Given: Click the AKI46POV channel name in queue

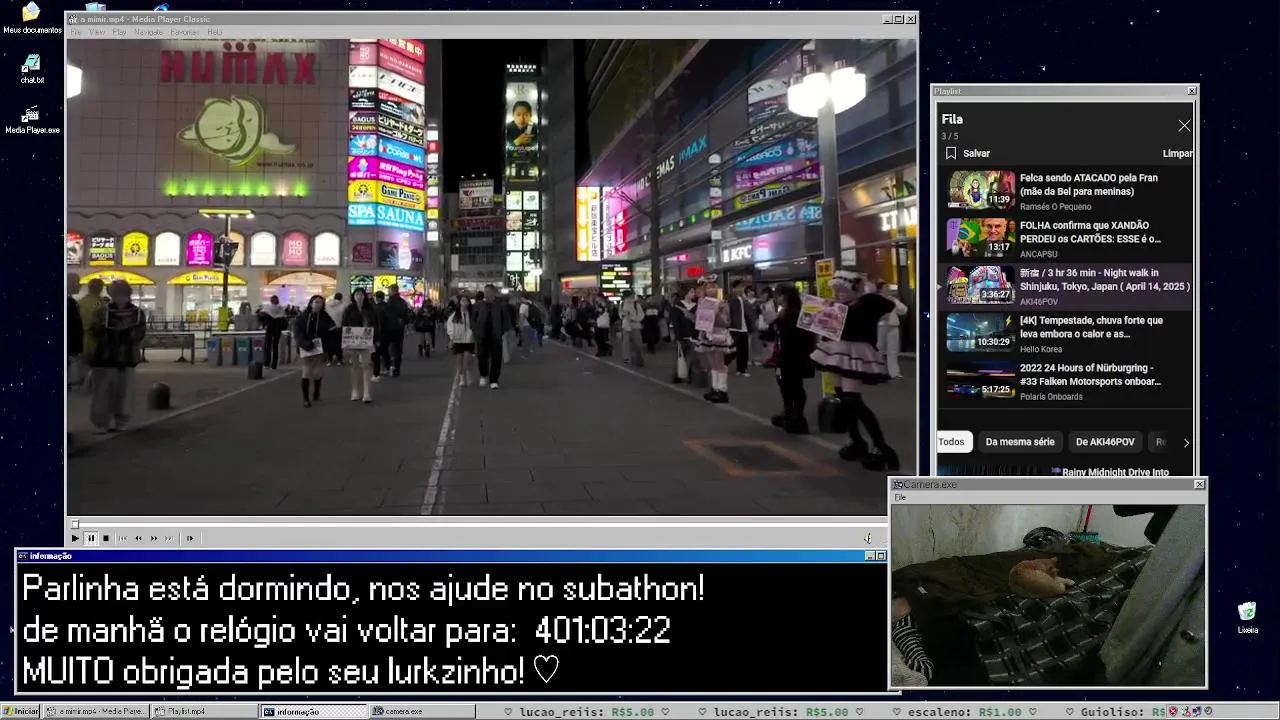Looking at the screenshot, I should coord(1039,302).
